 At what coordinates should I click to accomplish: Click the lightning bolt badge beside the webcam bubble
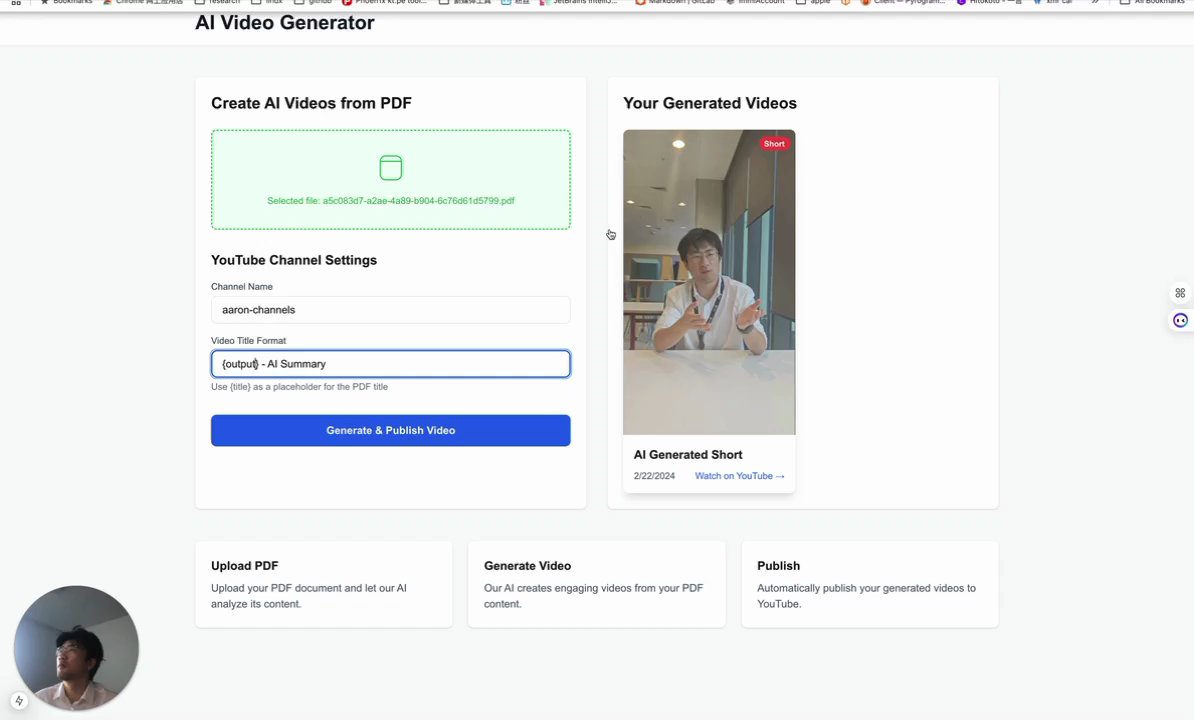19,701
